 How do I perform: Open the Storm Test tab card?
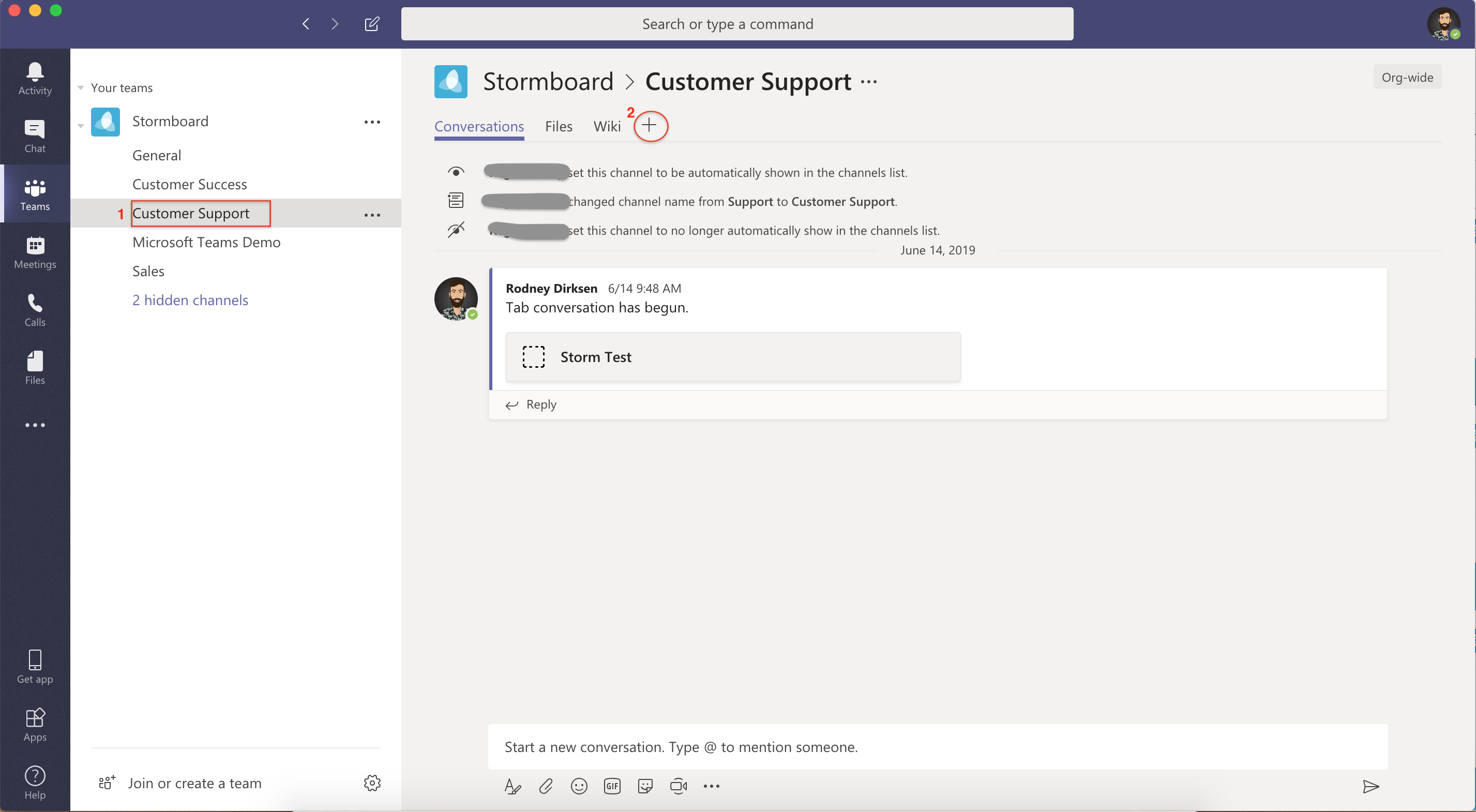click(733, 357)
